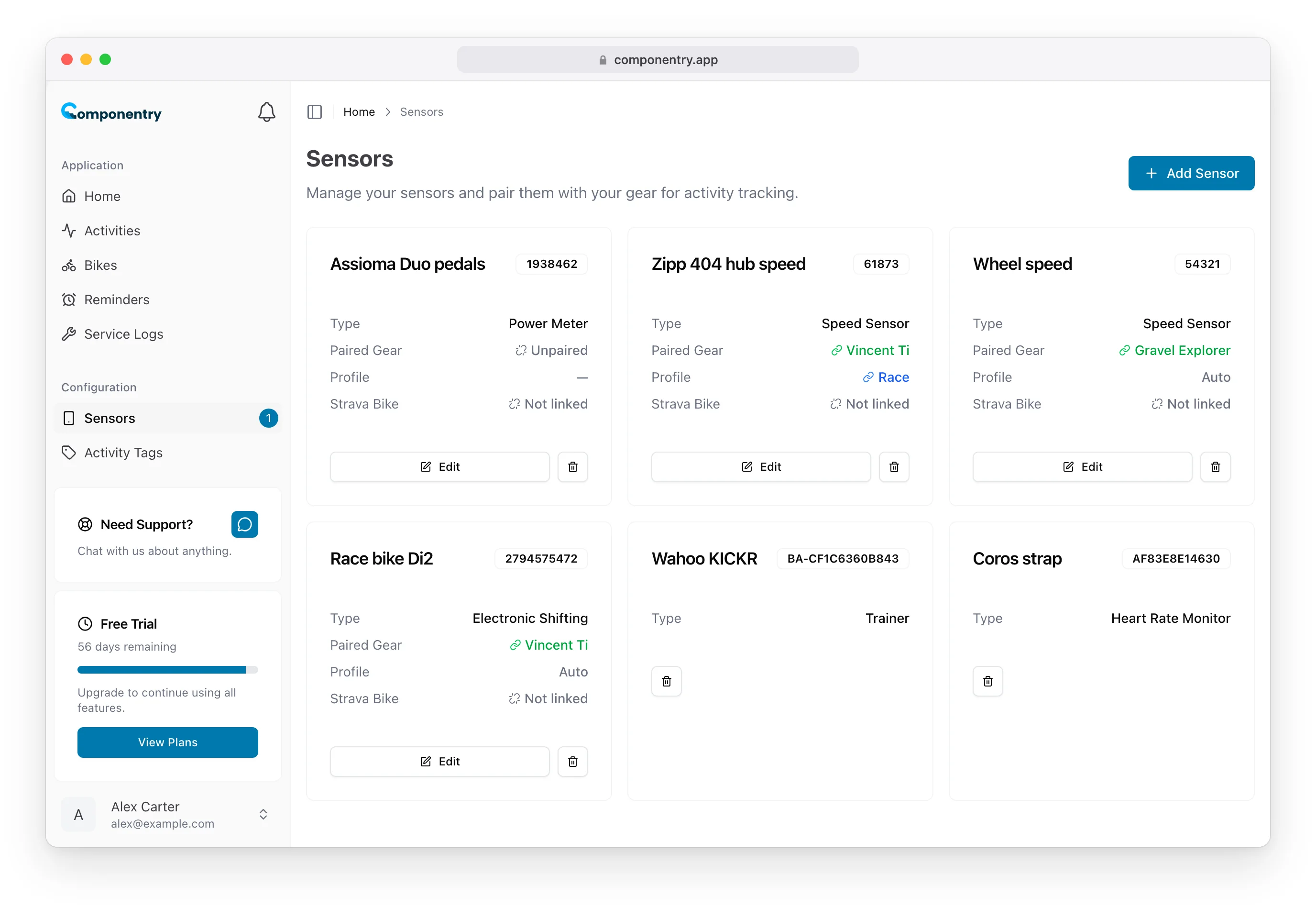This screenshot has height=908, width=1316.
Task: Click the lifebuoy icon beside Need Support
Action: (85, 524)
